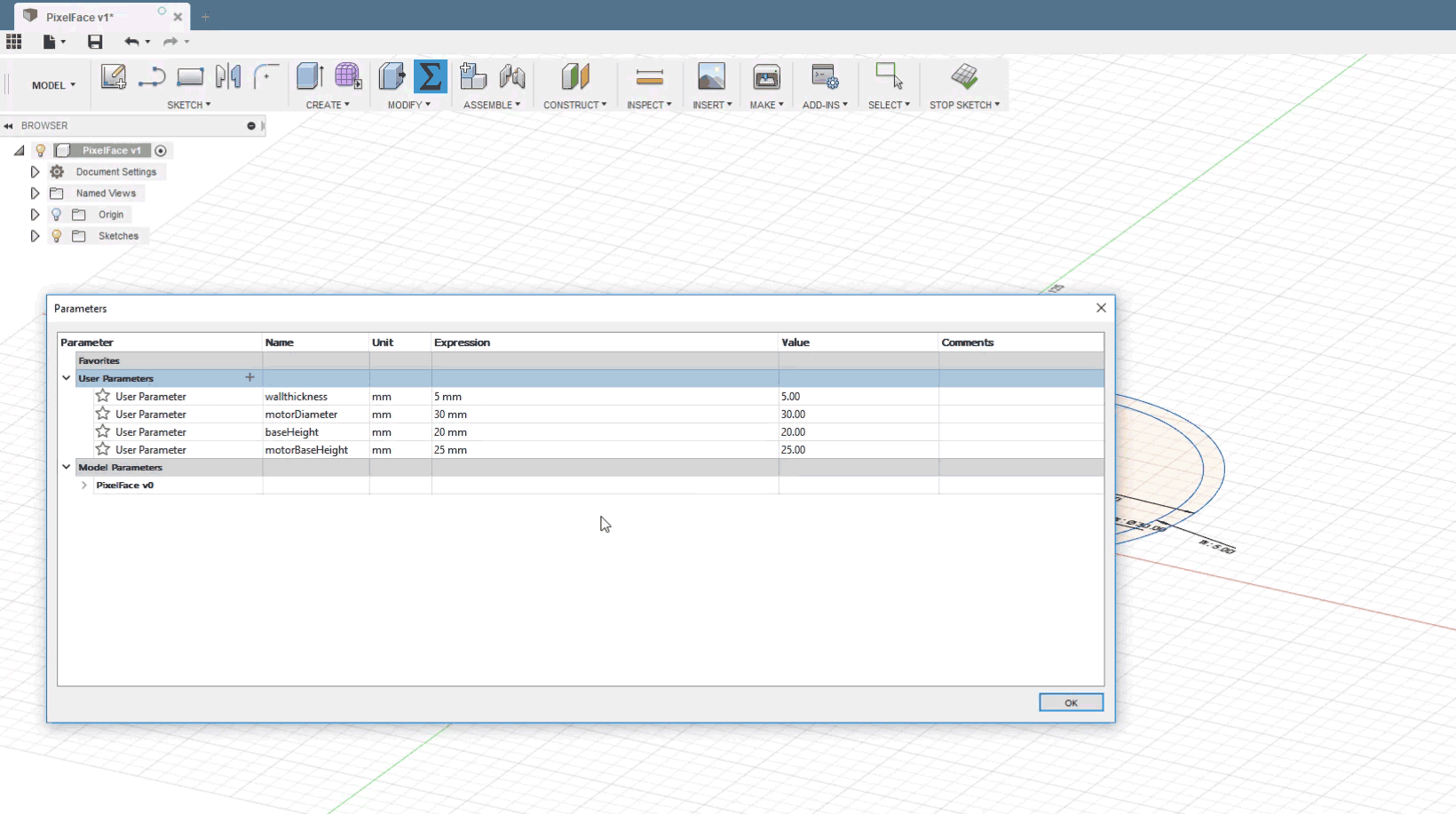Activate PixelFace v1 component radio button

[x=161, y=150]
